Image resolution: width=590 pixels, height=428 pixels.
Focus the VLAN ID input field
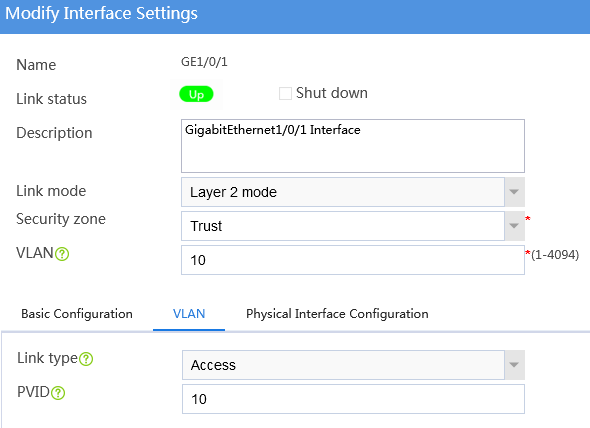[x=353, y=260]
